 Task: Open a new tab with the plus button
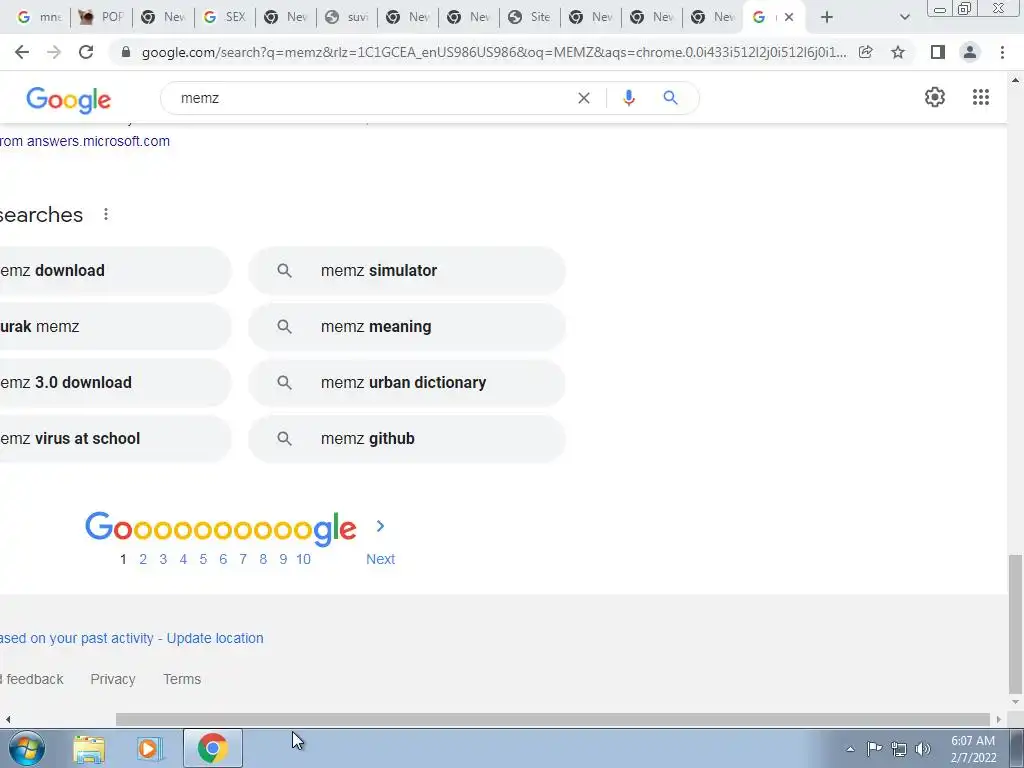(x=827, y=17)
